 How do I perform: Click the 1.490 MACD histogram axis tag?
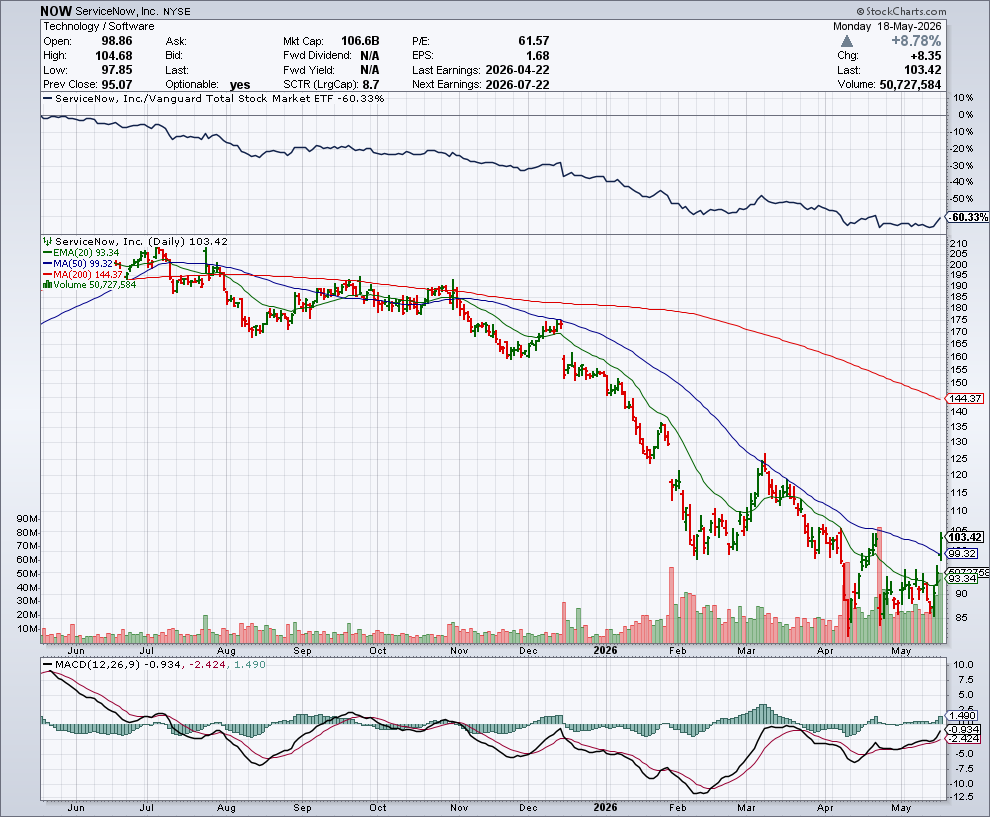pyautogui.click(x=963, y=716)
